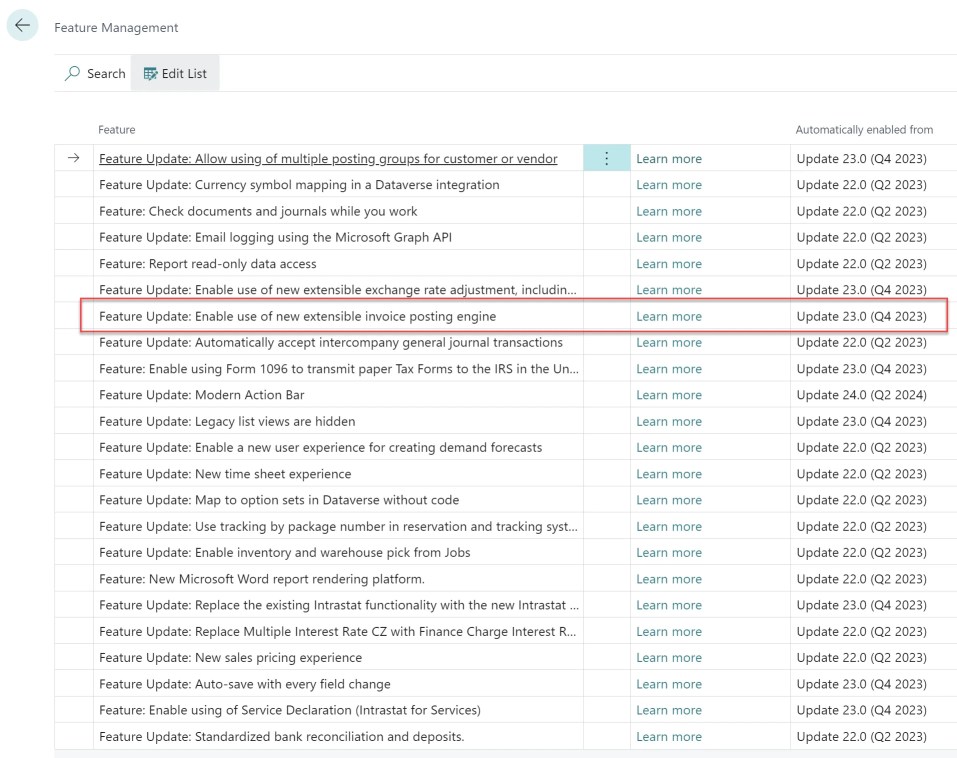The height and width of the screenshot is (758, 957).
Task: Click 'Update 24.0 (Q2 2024)' cell
Action: pyautogui.click(x=861, y=395)
